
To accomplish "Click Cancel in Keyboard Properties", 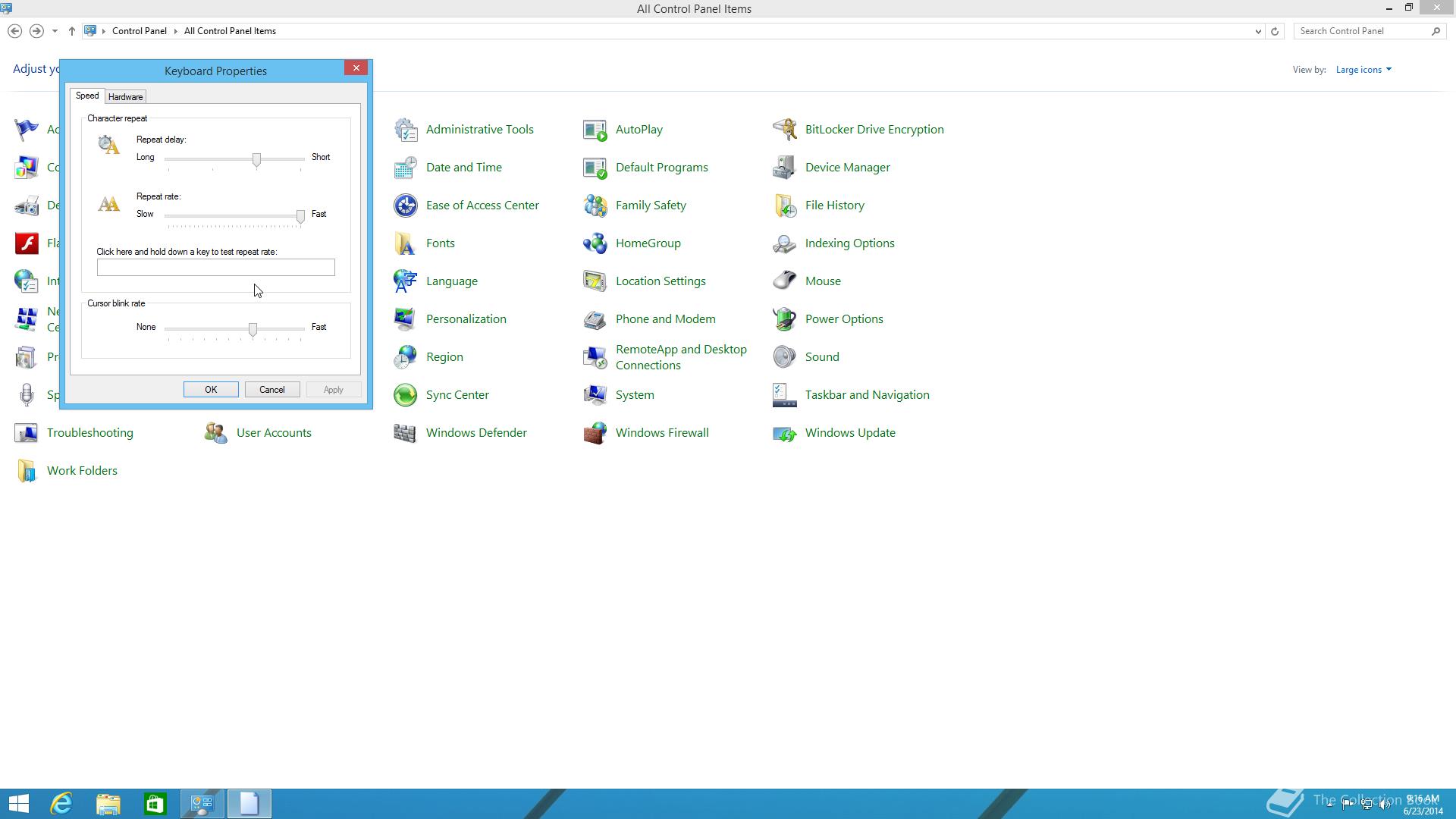I will (271, 390).
